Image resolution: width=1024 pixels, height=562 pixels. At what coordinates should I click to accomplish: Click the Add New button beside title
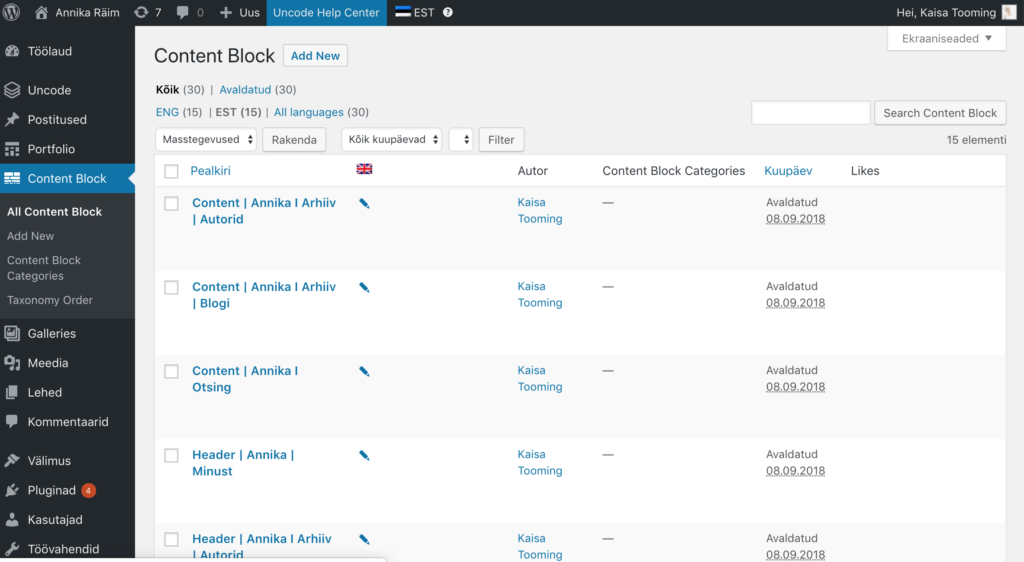315,55
